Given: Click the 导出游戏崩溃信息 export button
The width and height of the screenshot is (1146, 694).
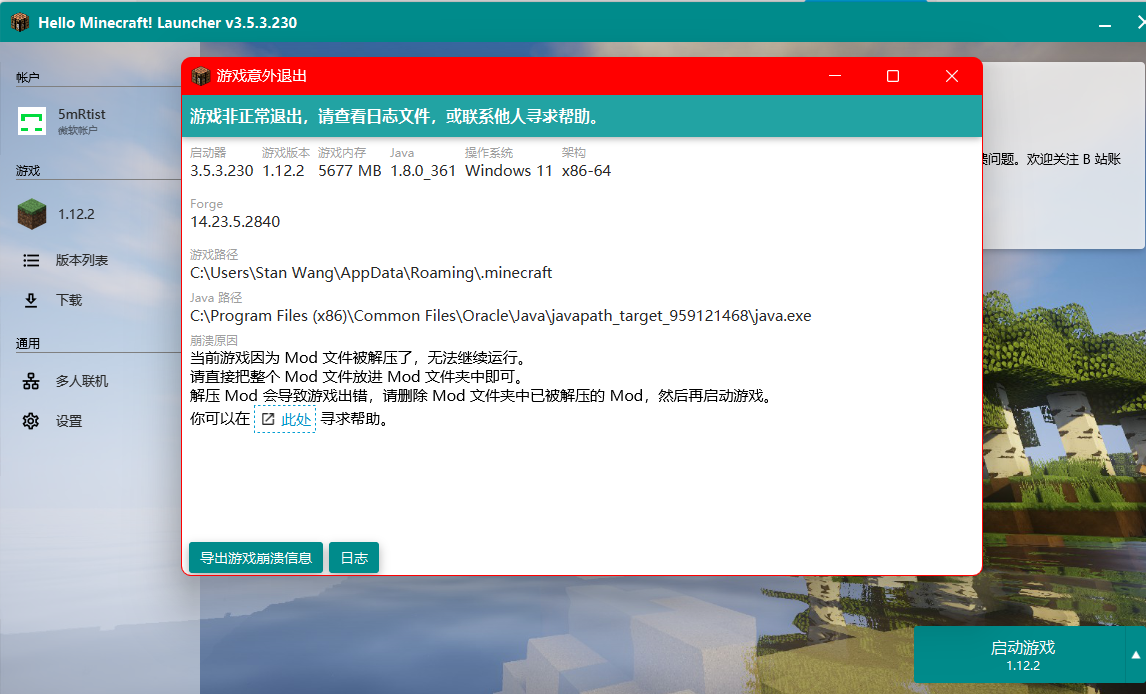Looking at the screenshot, I should coord(254,557).
